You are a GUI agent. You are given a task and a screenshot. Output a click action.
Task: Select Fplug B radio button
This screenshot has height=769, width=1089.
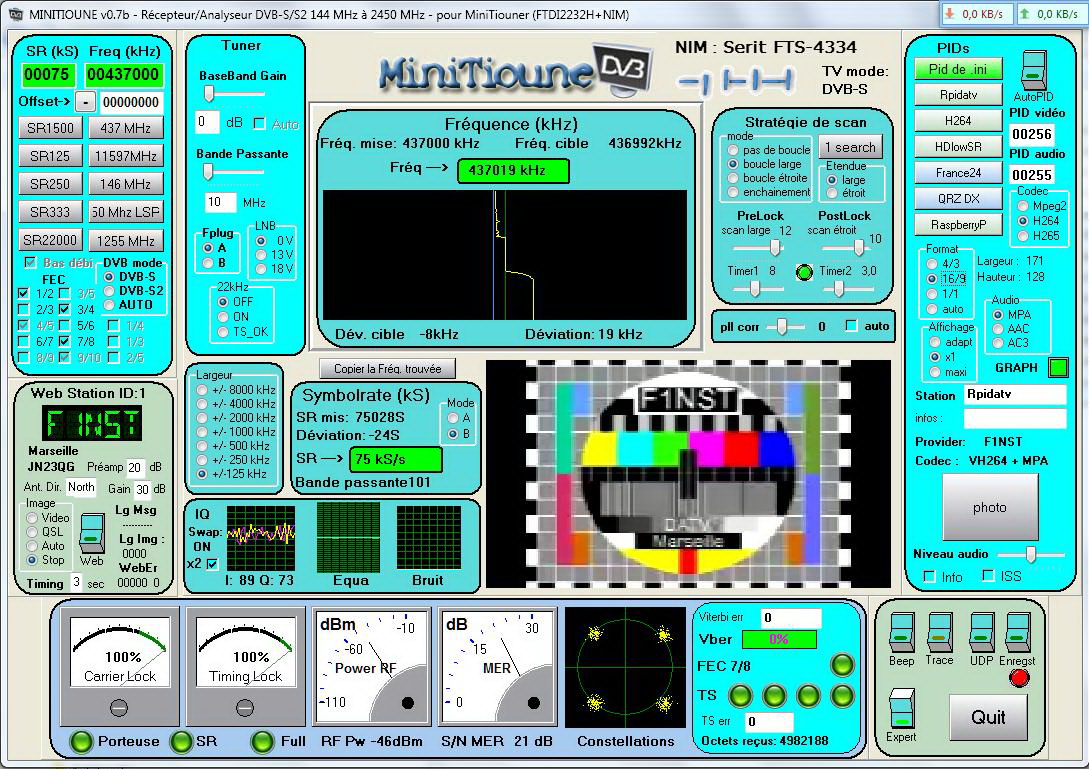coord(208,263)
